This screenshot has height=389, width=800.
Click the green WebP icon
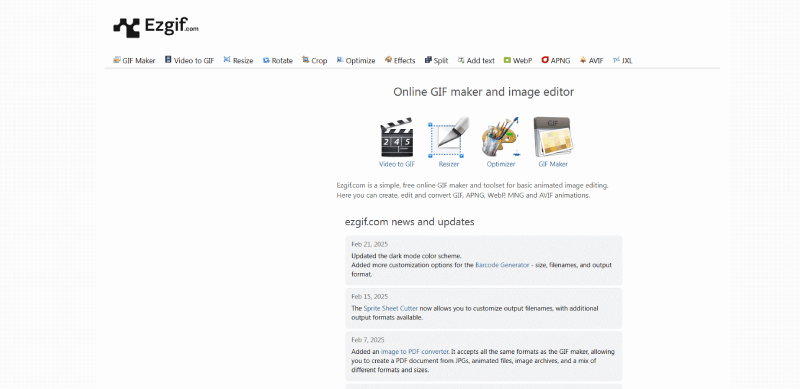coord(507,60)
